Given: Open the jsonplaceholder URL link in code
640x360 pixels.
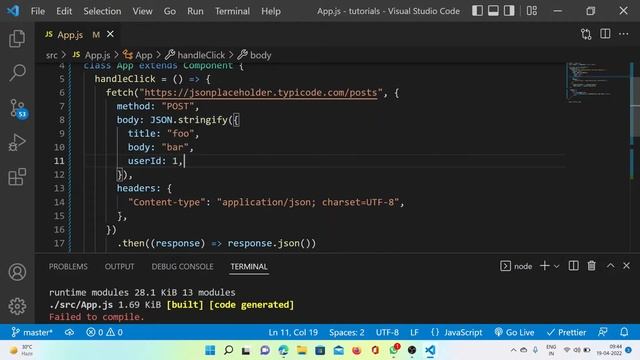Looking at the screenshot, I should tap(260, 93).
